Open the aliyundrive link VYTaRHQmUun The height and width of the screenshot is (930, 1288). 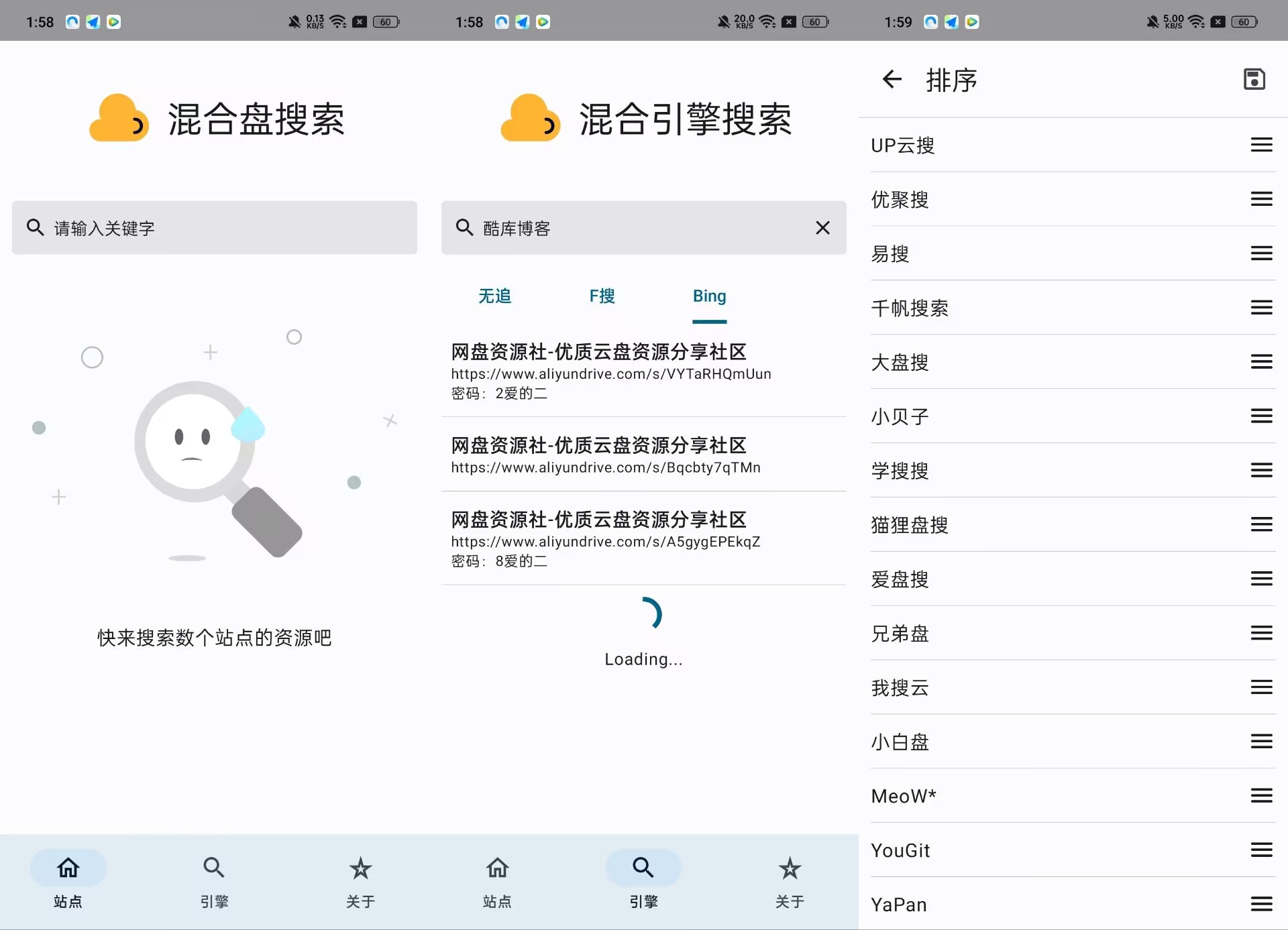click(x=610, y=373)
